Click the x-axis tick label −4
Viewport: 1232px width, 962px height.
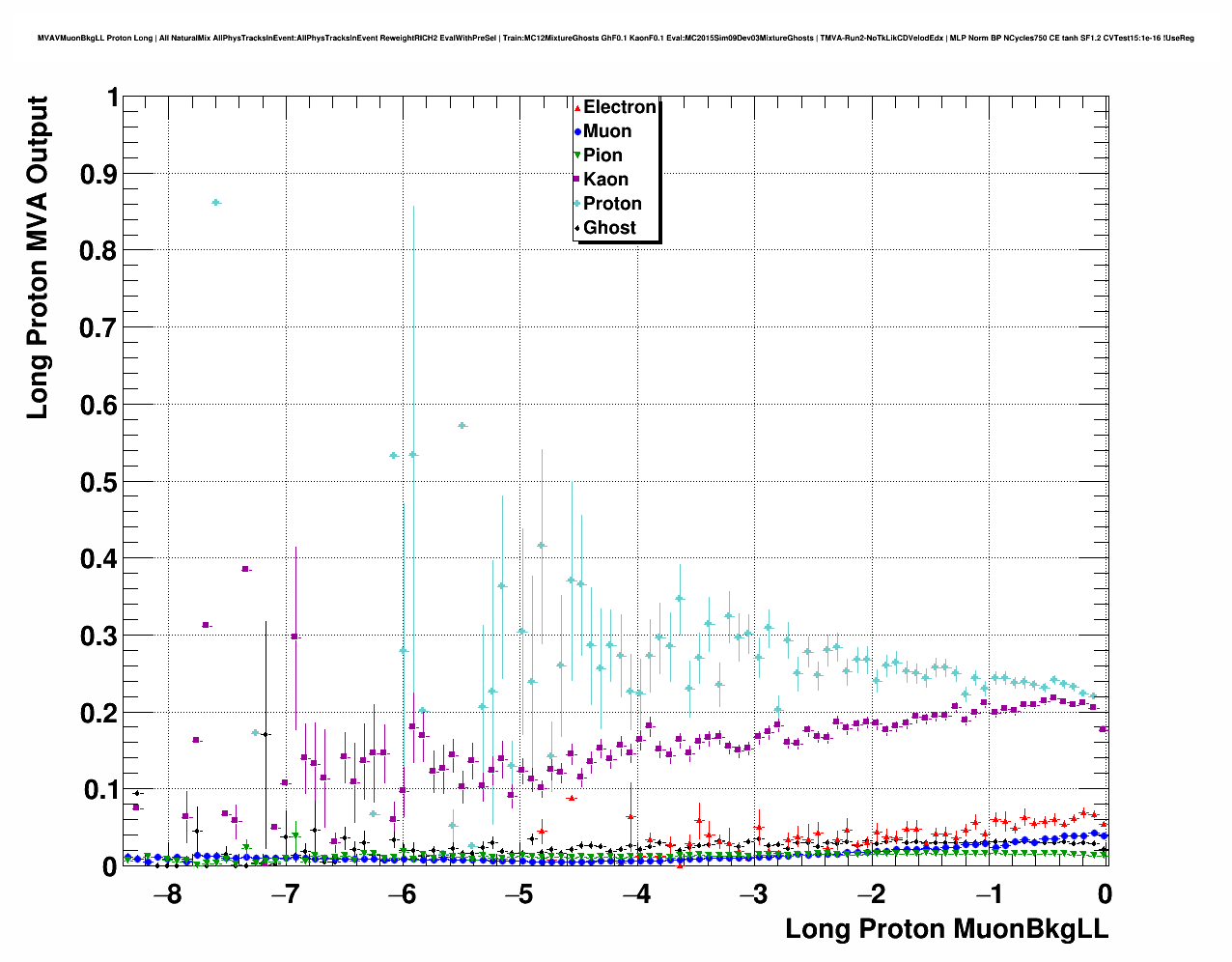point(636,893)
